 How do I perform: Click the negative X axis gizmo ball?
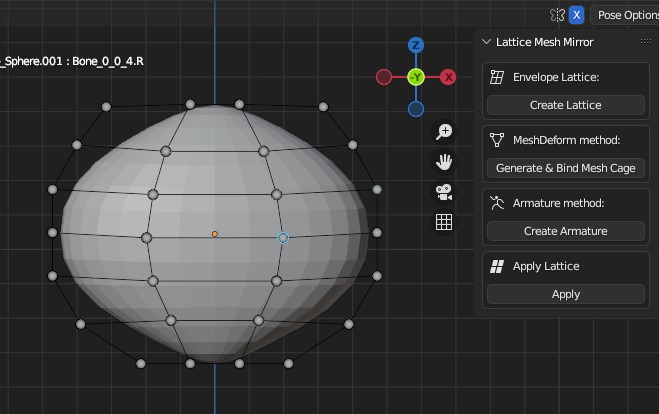pos(384,77)
